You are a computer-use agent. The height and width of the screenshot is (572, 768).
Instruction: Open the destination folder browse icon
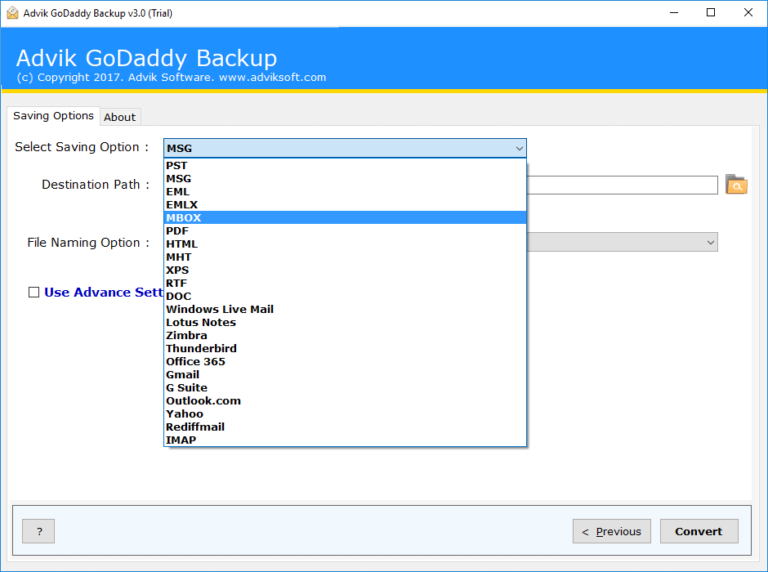pos(736,185)
